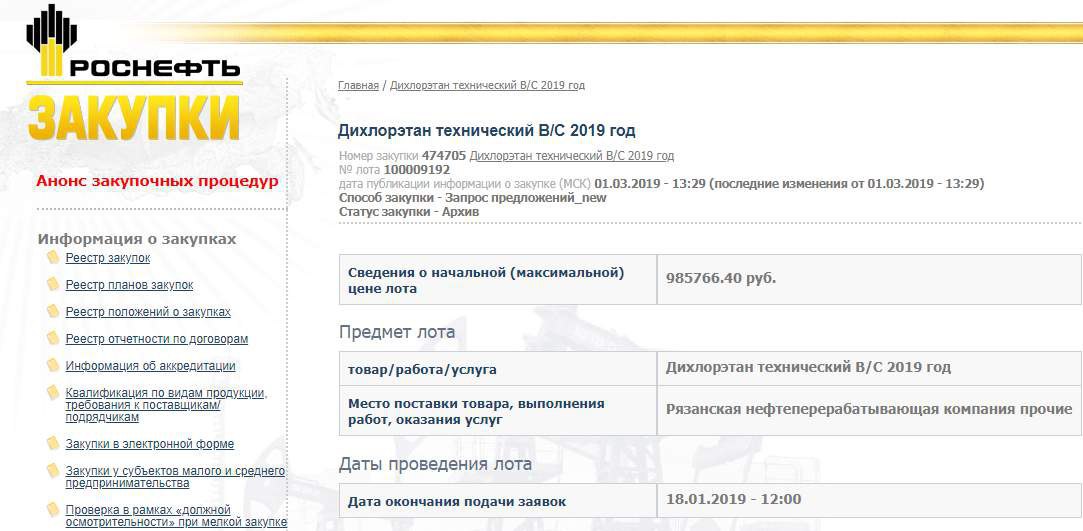Open Квалификация по видам продукции link
This screenshot has height=531, width=1083.
pos(166,405)
